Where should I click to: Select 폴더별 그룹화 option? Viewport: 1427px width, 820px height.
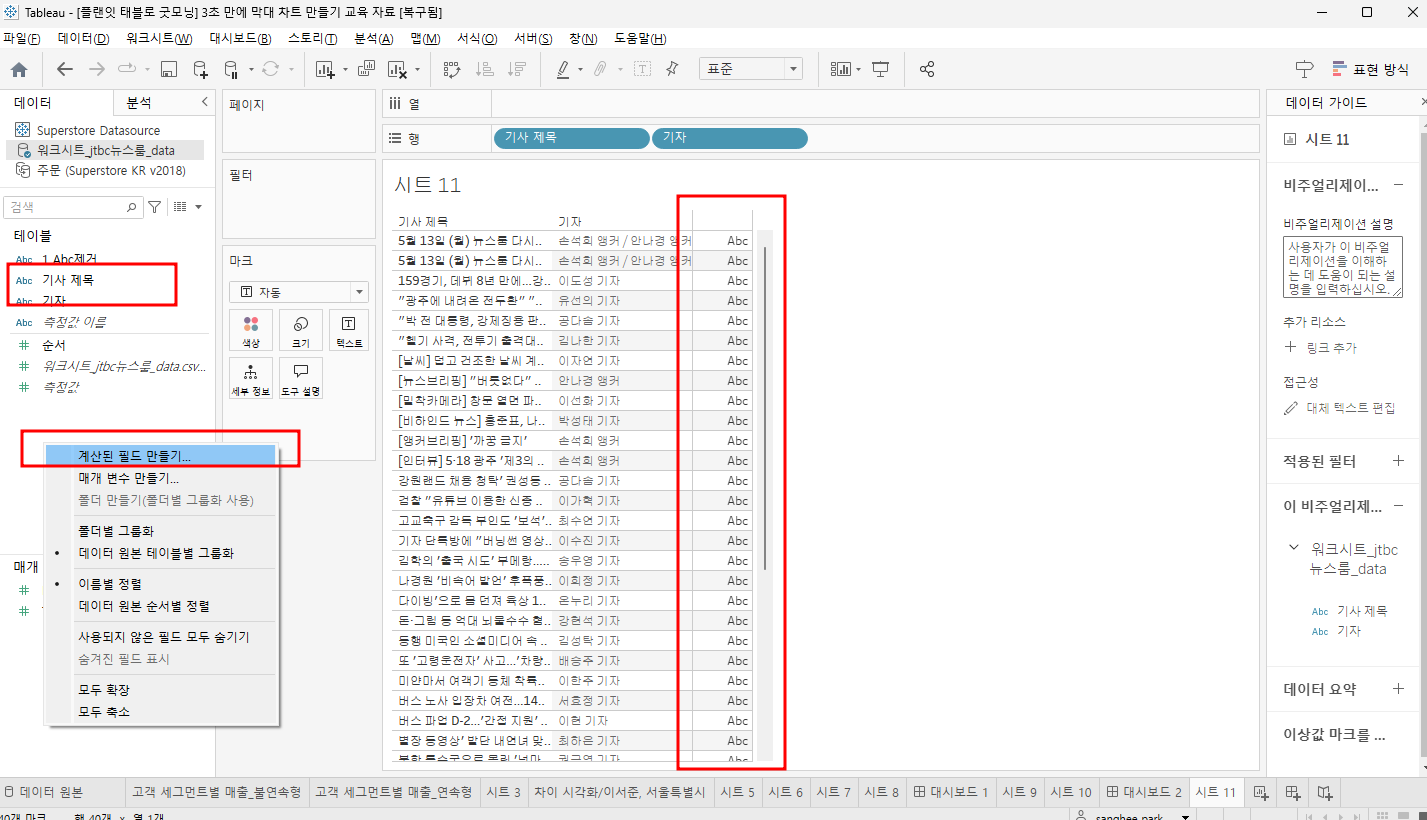(x=161, y=531)
